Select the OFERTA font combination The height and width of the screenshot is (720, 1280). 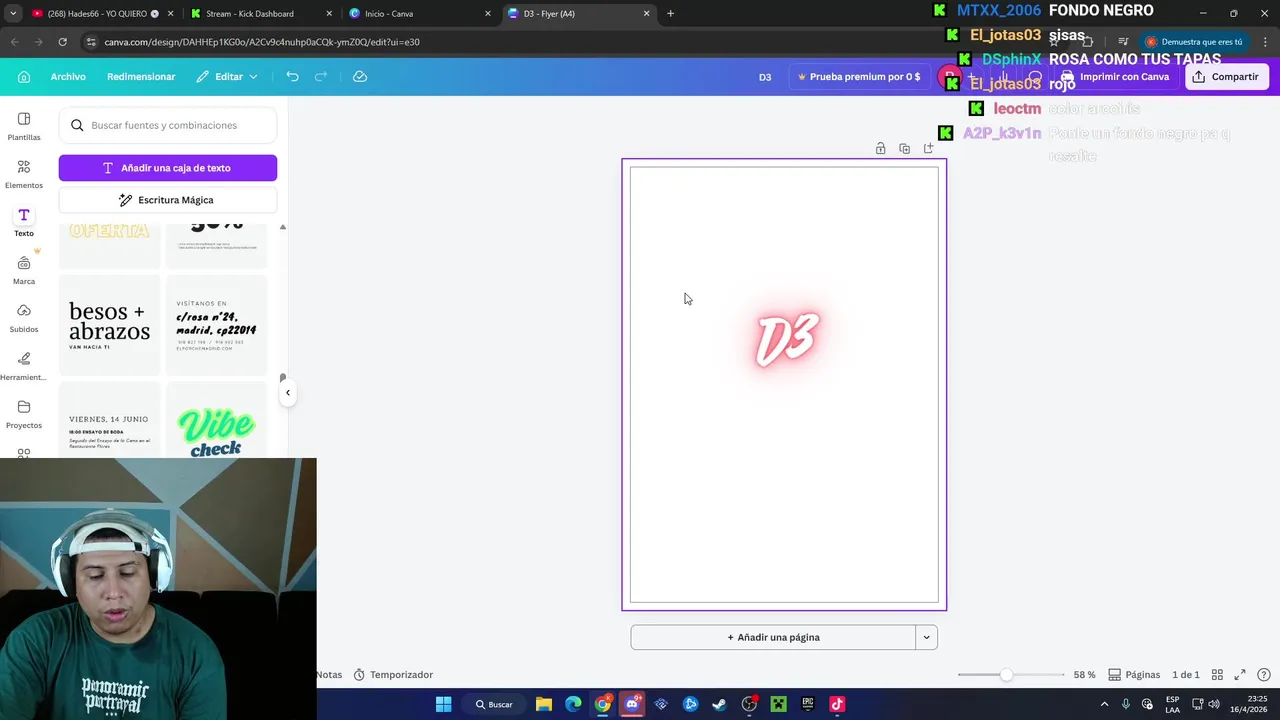[x=110, y=245]
